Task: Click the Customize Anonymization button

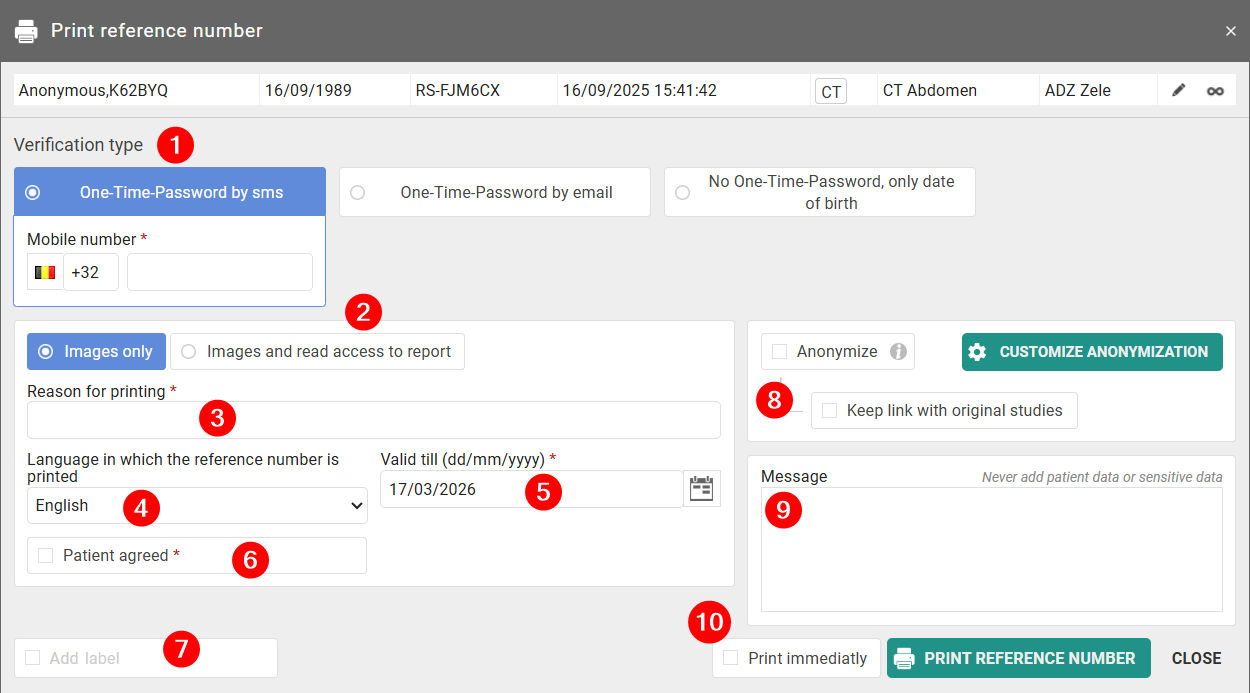Action: (1092, 352)
